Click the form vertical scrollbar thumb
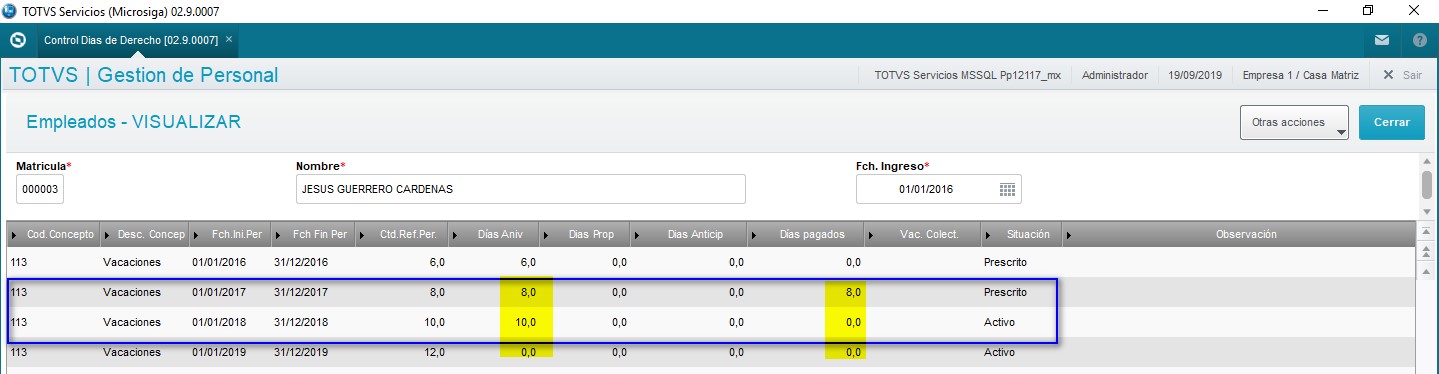 [1427, 185]
